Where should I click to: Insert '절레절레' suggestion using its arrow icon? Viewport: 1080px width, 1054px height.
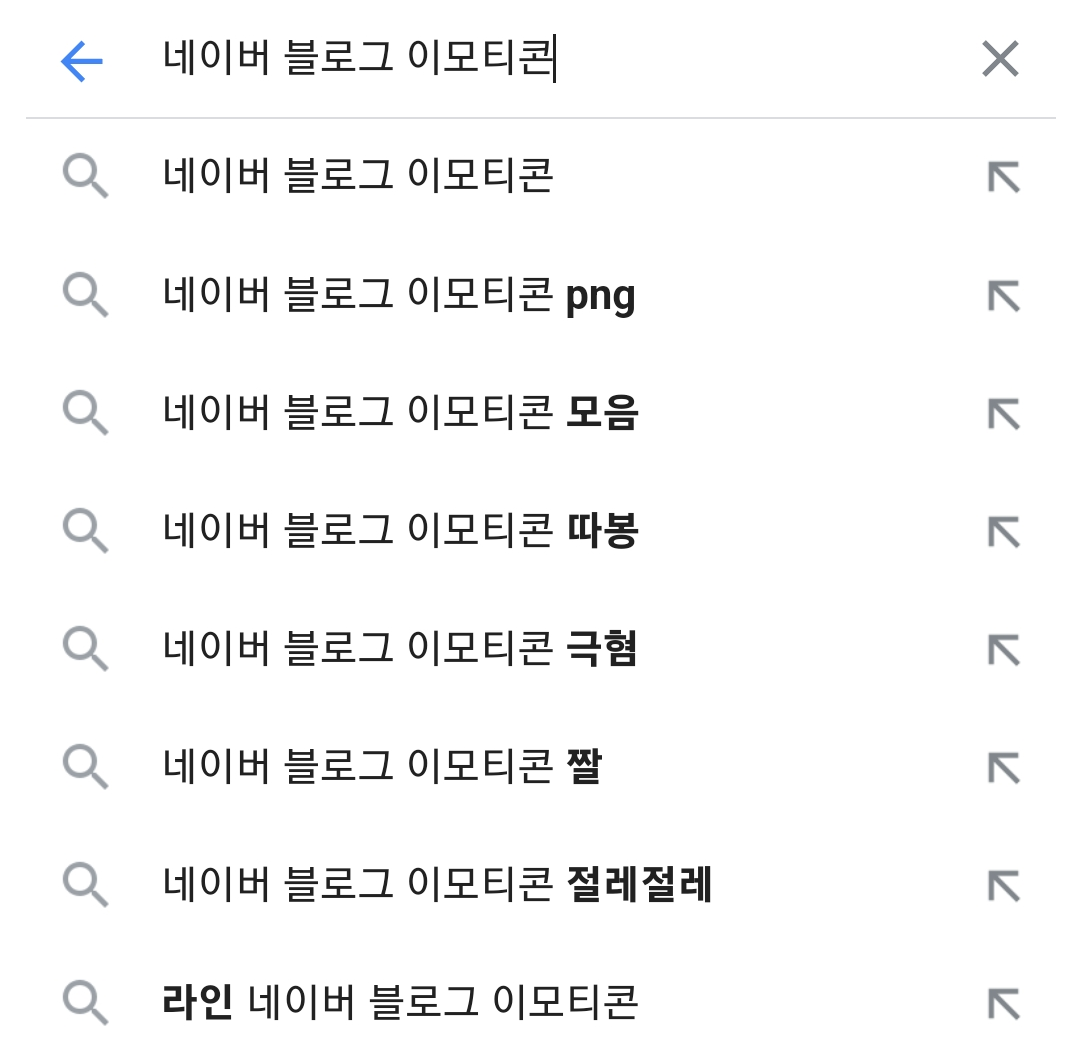point(1002,886)
